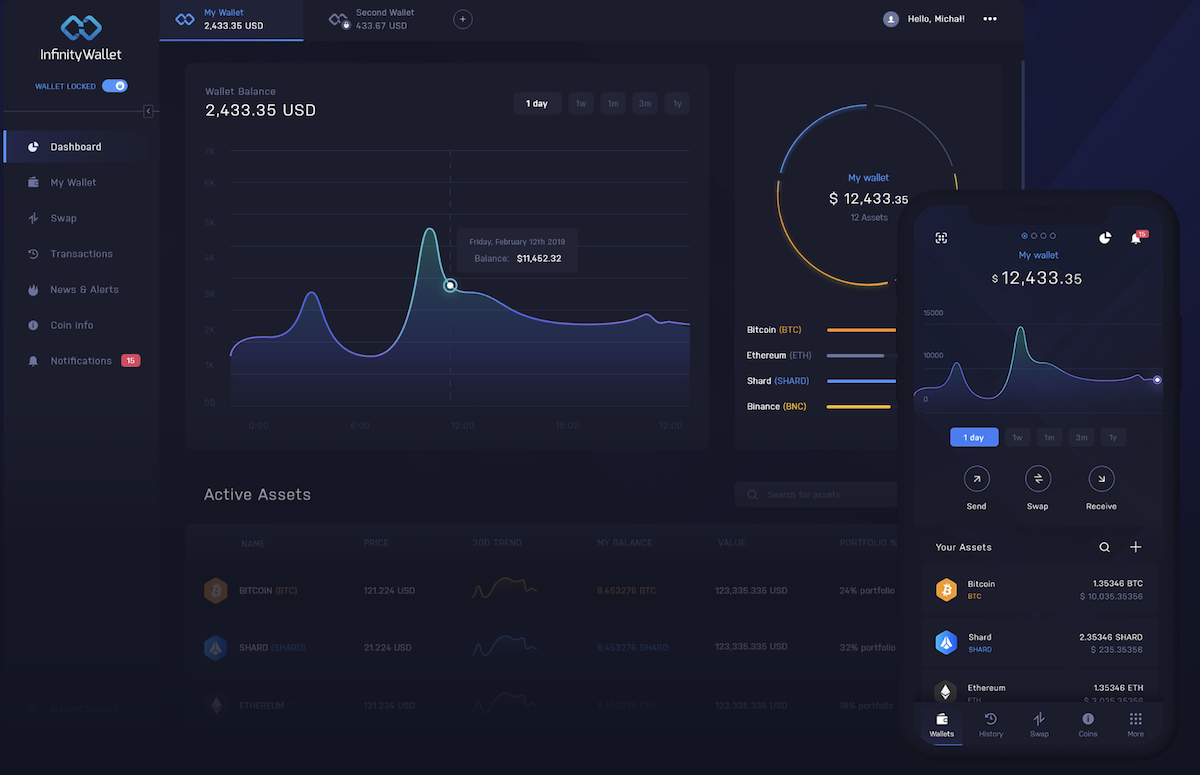Click the Bitcoin (BTC) portfolio bar

click(x=862, y=330)
